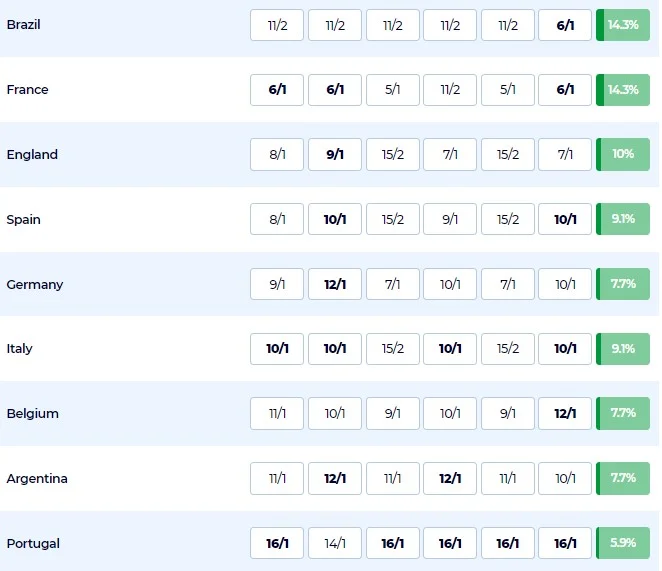The width and height of the screenshot is (662, 571).
Task: Select Portugal's 5.9% probability badge
Action: point(623,544)
